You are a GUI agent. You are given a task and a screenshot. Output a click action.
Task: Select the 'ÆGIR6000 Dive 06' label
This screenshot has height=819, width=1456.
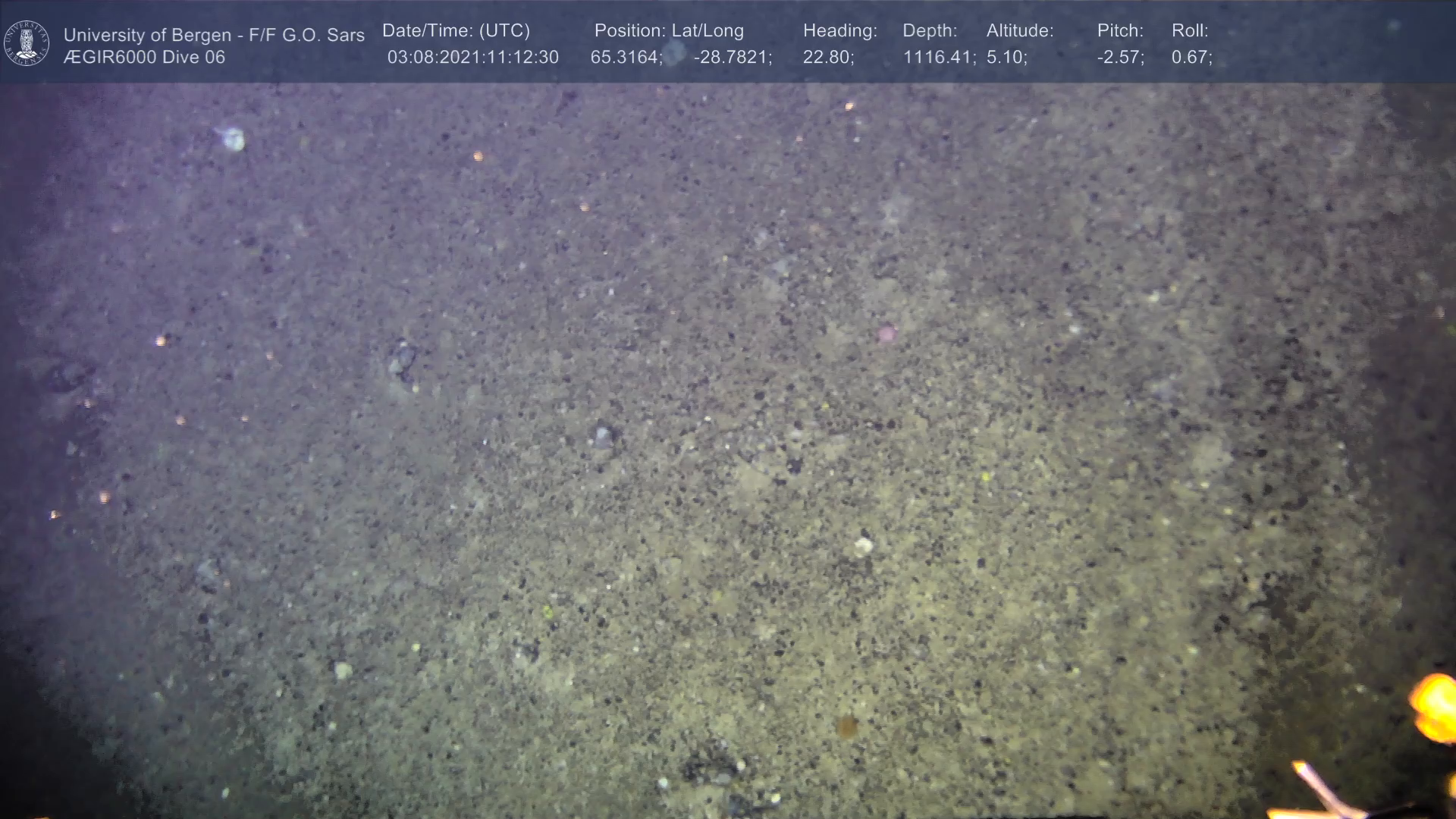point(144,58)
